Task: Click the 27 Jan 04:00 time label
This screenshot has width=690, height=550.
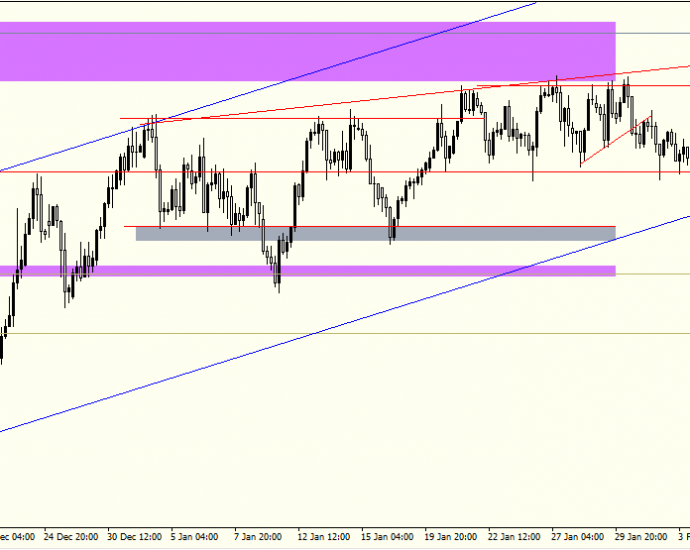Action: tap(577, 537)
